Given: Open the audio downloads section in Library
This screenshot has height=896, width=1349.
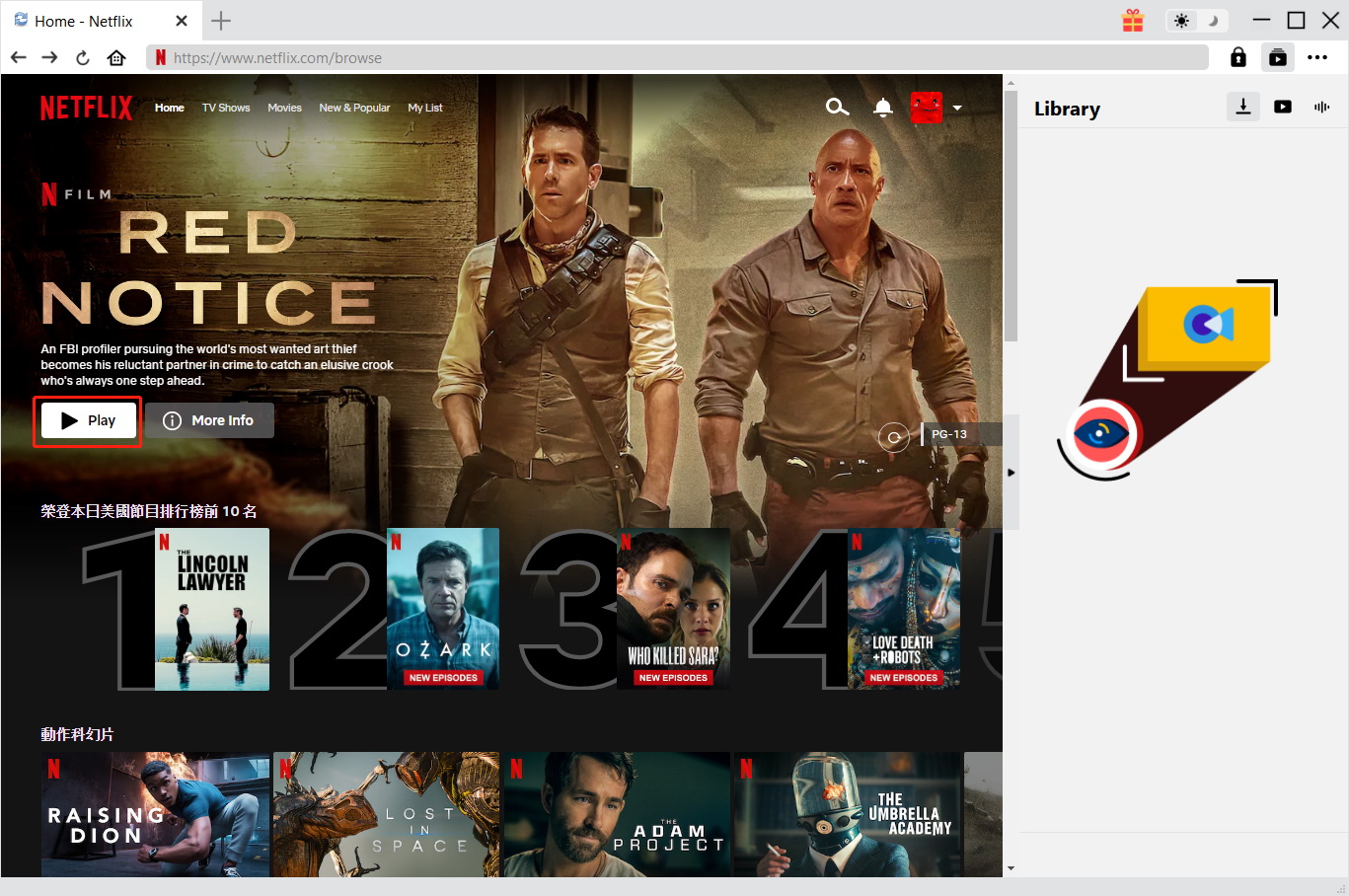Looking at the screenshot, I should tap(1321, 107).
